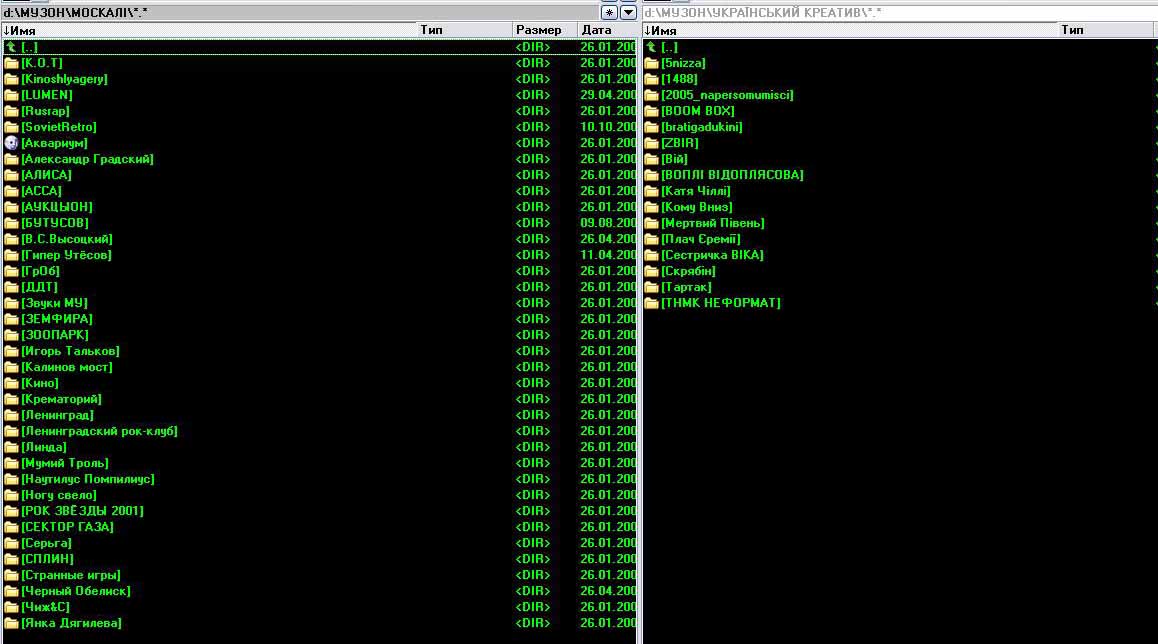1158x644 pixels.
Task: Select the [Калинов мост] folder name
Action: [67, 367]
